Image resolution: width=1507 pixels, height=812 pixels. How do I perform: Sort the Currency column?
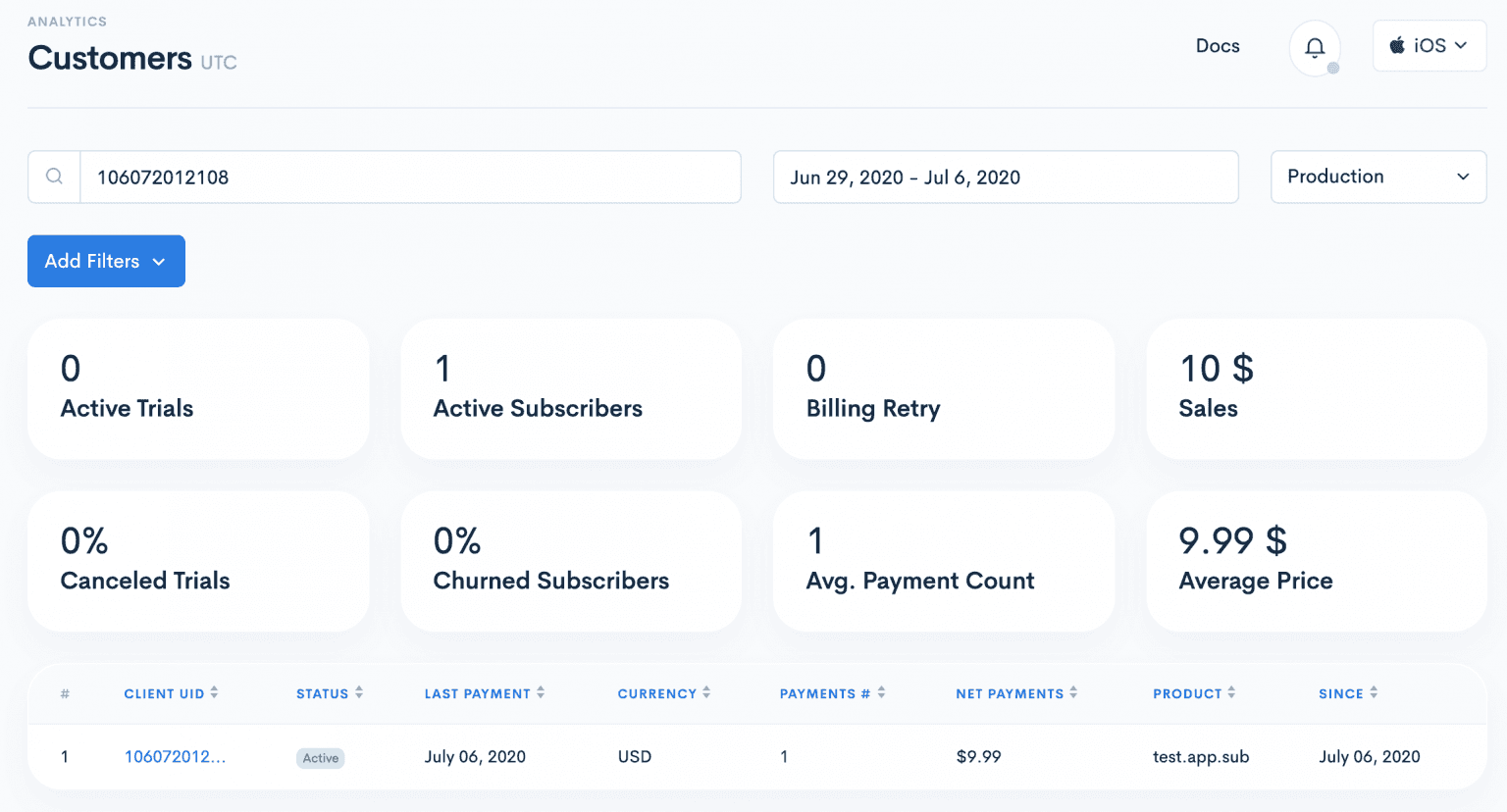coord(708,692)
